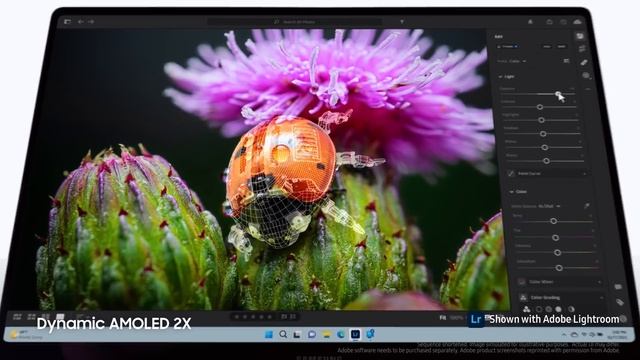The height and width of the screenshot is (360, 640).
Task: Open the profile browser grid icon
Action: click(x=567, y=61)
